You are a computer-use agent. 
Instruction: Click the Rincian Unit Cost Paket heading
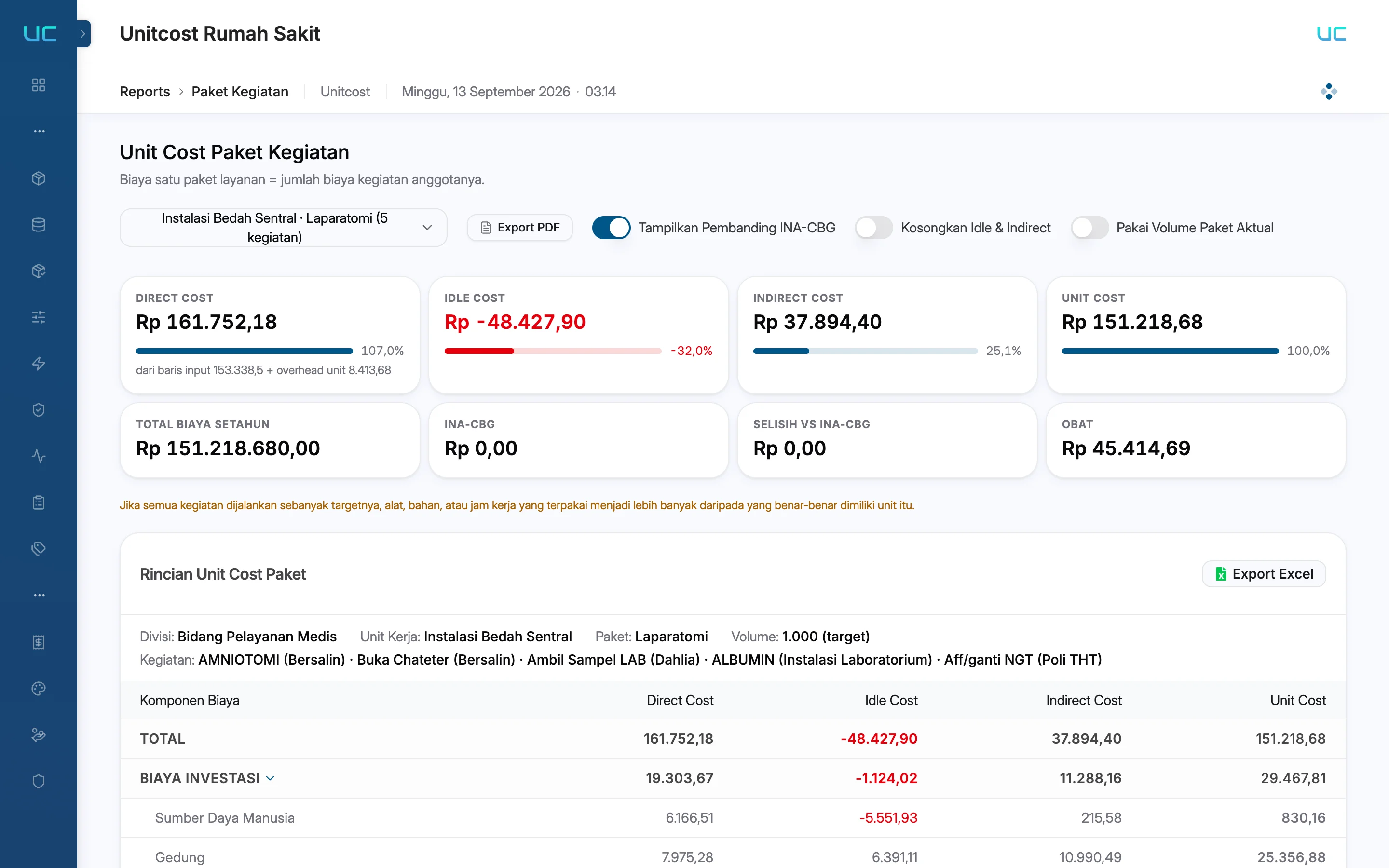pos(223,574)
